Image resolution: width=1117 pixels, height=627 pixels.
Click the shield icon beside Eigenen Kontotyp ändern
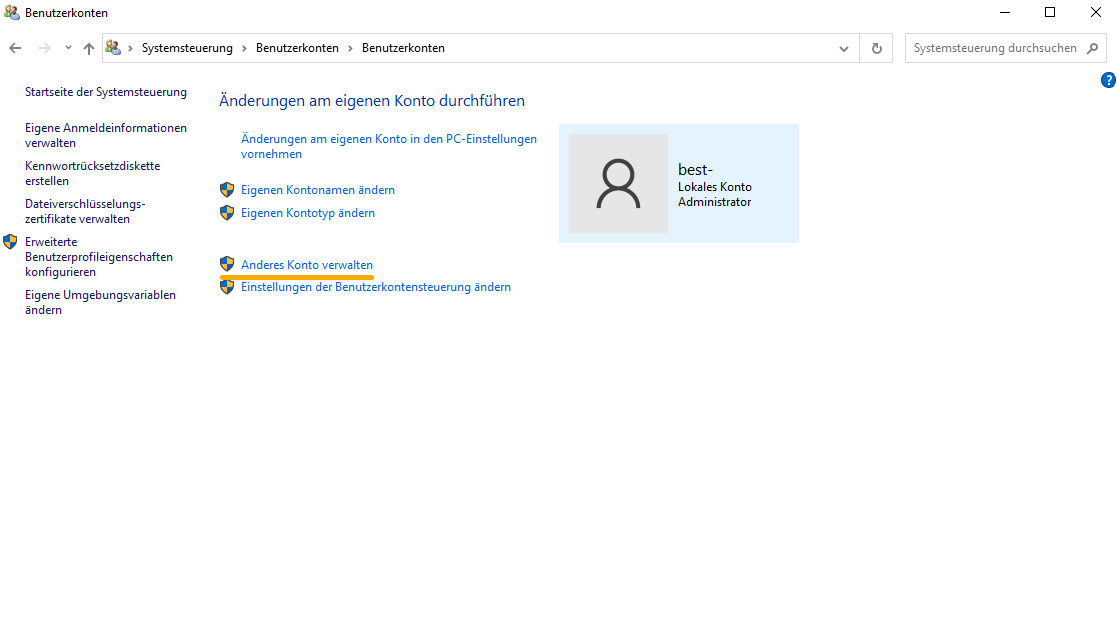pos(227,212)
